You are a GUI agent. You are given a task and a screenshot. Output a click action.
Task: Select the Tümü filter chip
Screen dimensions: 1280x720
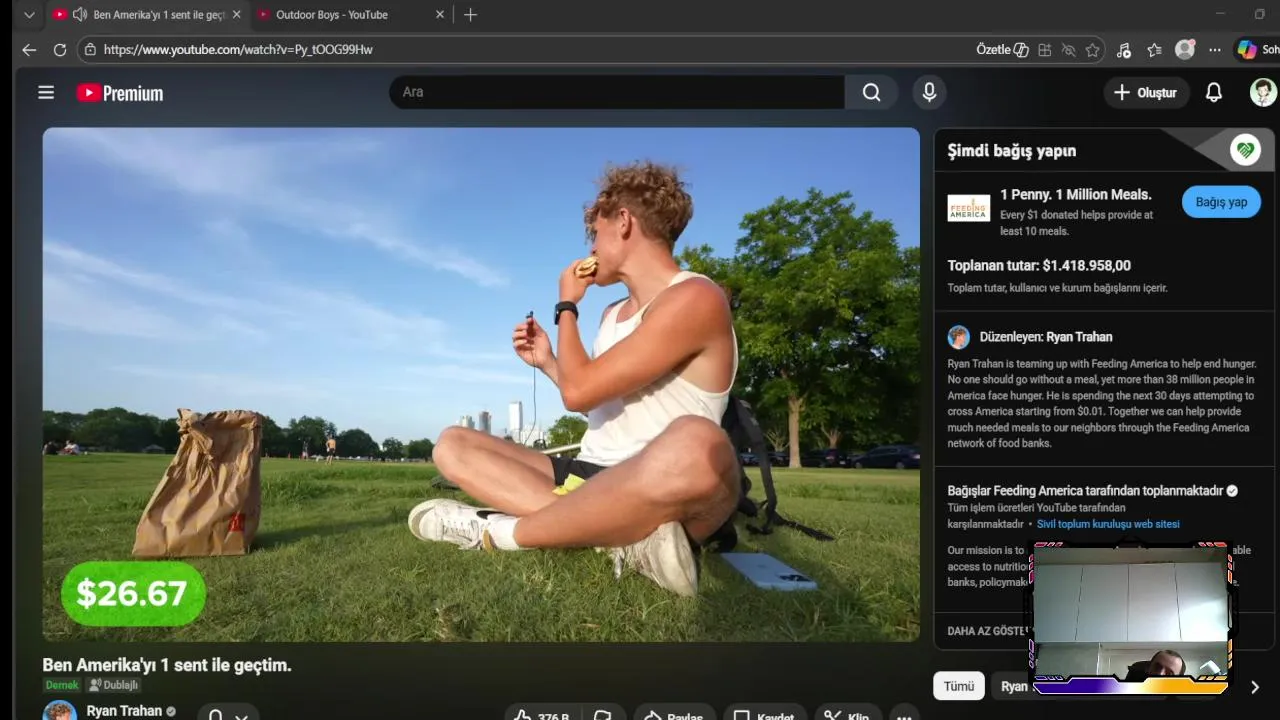(959, 686)
